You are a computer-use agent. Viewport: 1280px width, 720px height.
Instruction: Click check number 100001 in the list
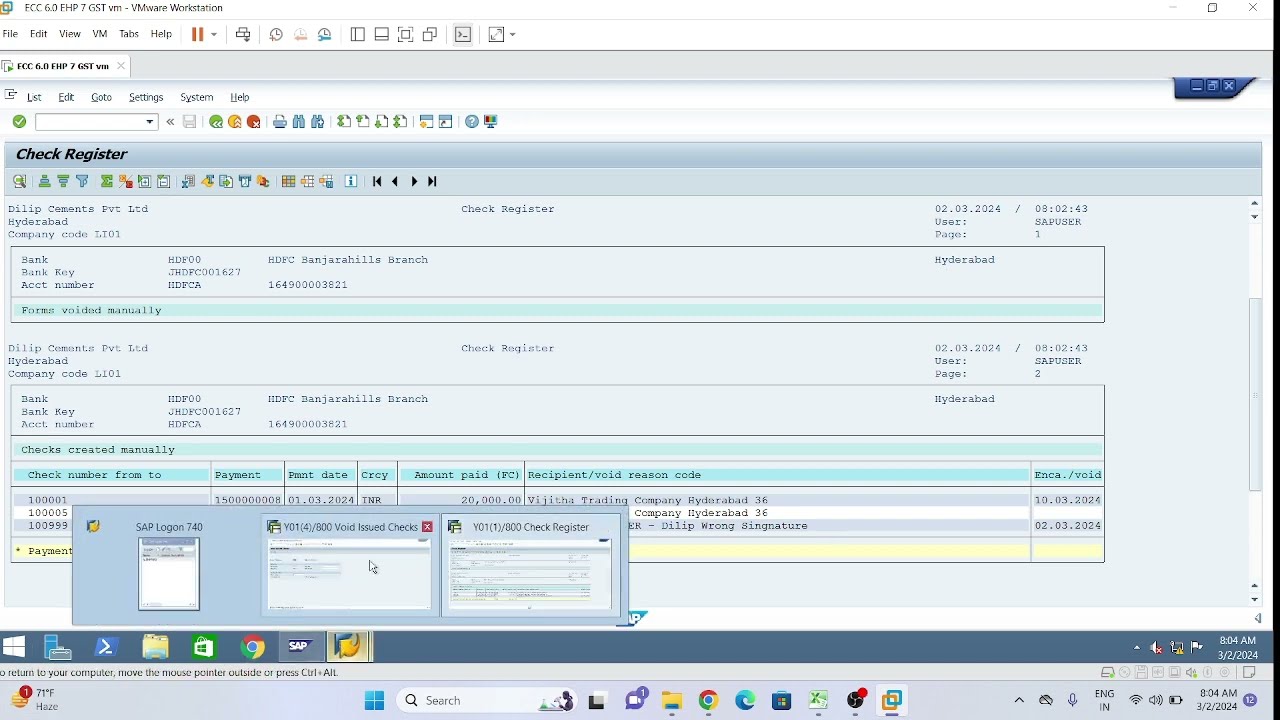tap(48, 500)
